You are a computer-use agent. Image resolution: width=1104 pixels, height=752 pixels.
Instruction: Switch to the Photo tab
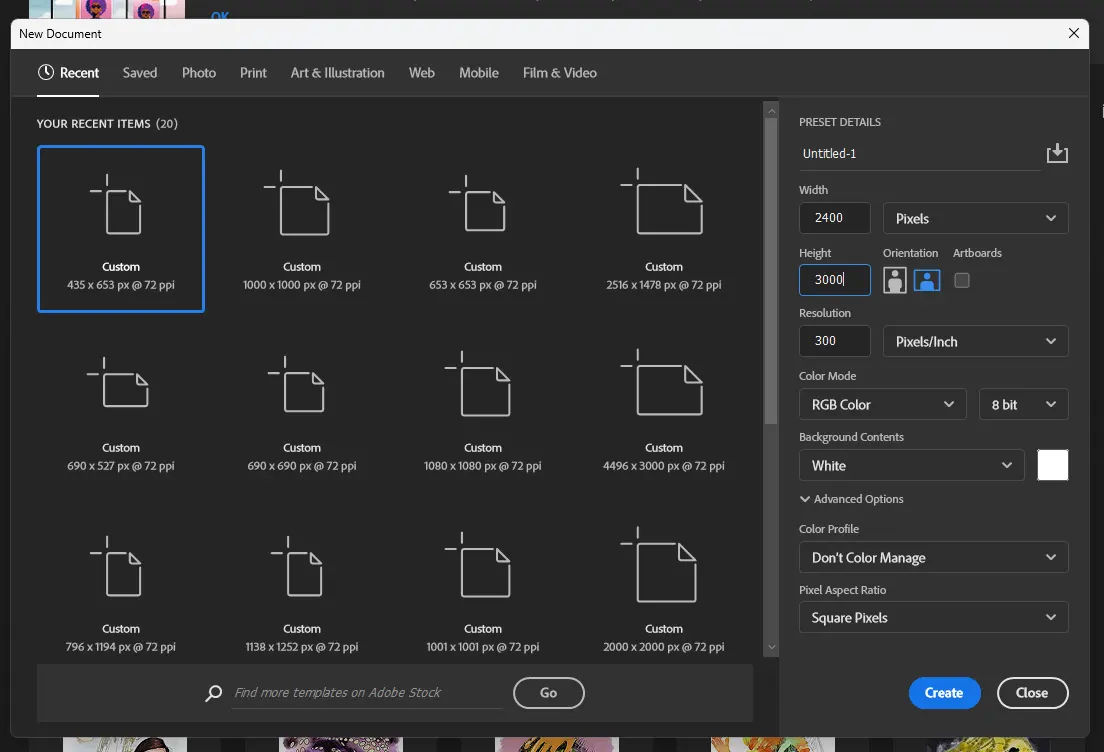(199, 73)
